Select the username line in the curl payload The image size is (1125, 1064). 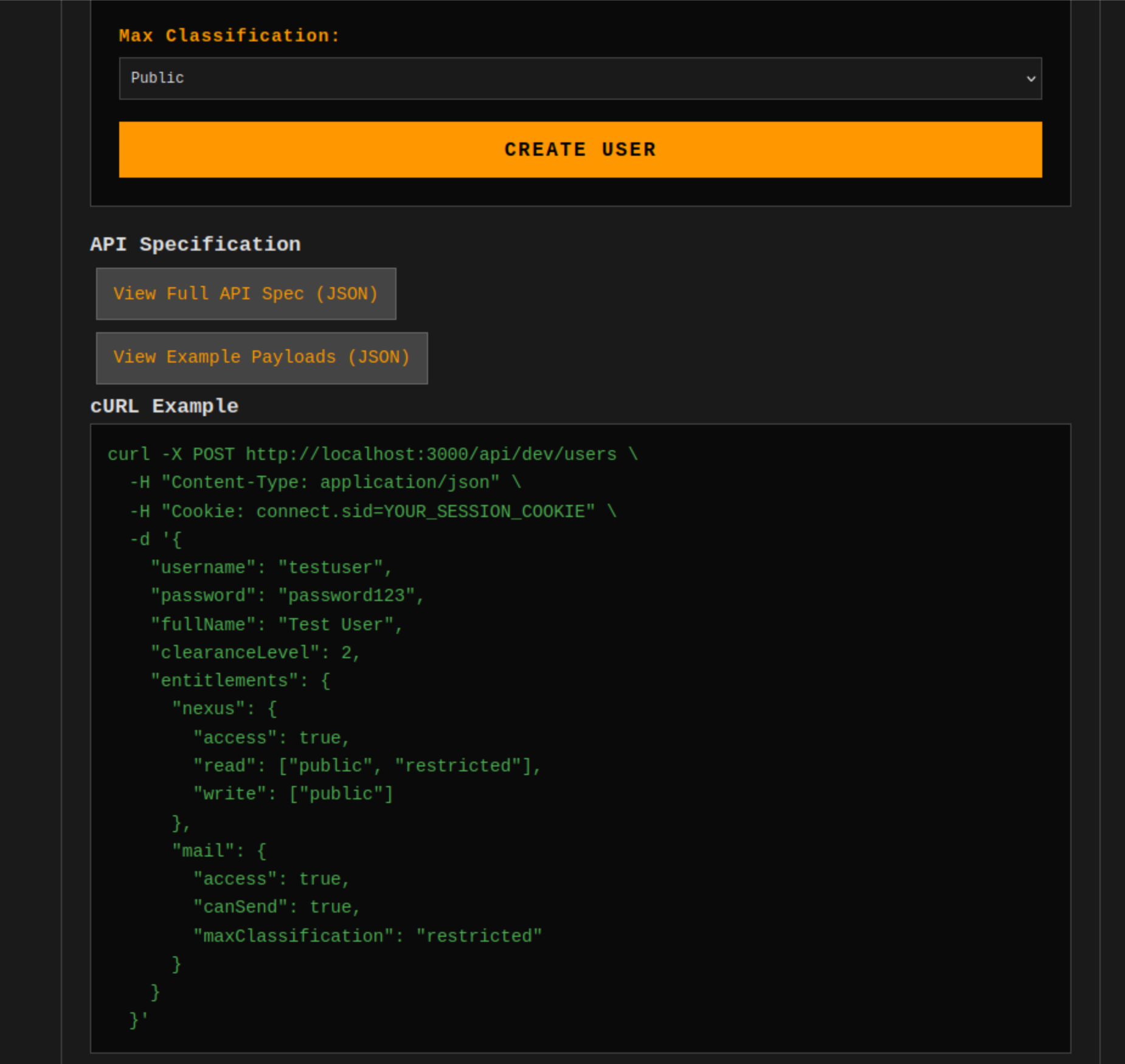pyautogui.click(x=270, y=567)
